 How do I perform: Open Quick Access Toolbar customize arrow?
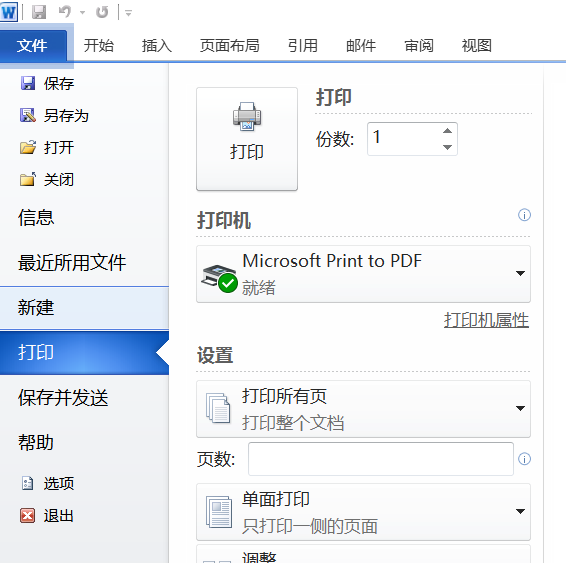tap(128, 13)
